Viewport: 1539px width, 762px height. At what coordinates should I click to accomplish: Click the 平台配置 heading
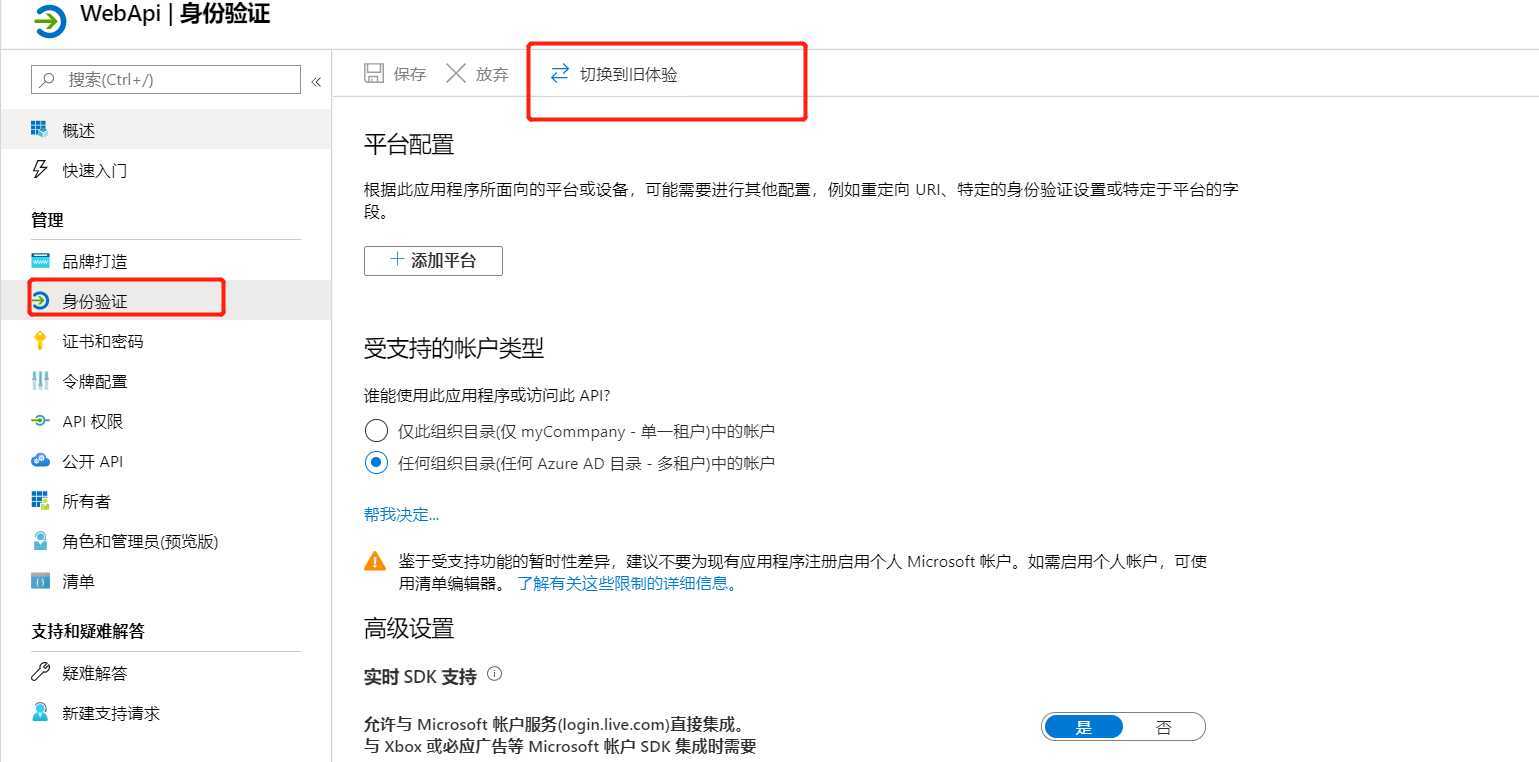coord(409,144)
